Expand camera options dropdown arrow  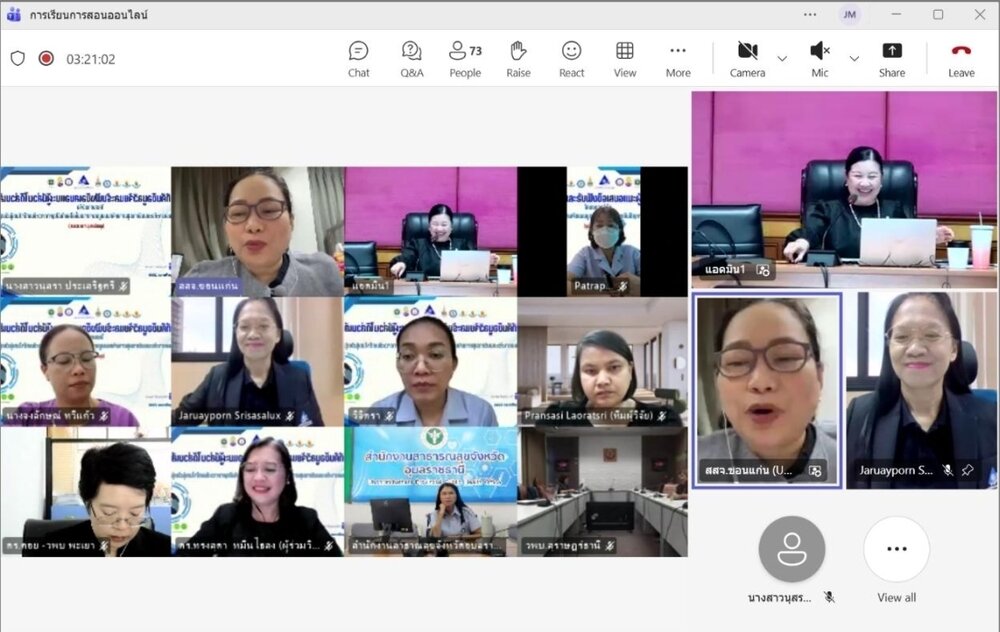782,59
